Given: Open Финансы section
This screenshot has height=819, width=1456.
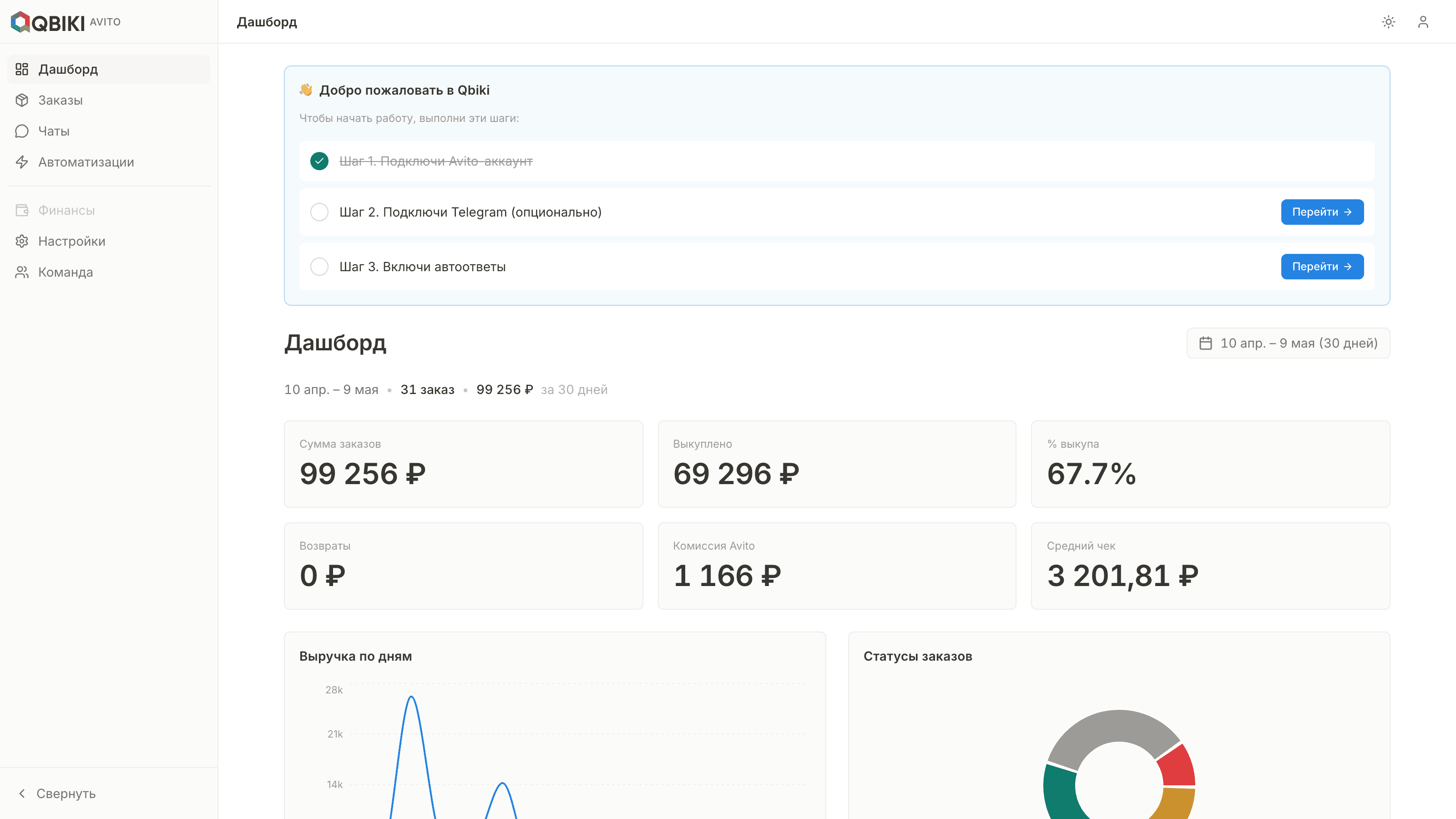Looking at the screenshot, I should coord(109,210).
